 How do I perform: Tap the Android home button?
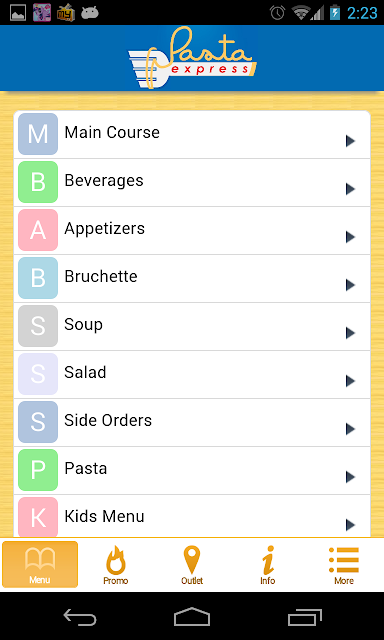192,617
